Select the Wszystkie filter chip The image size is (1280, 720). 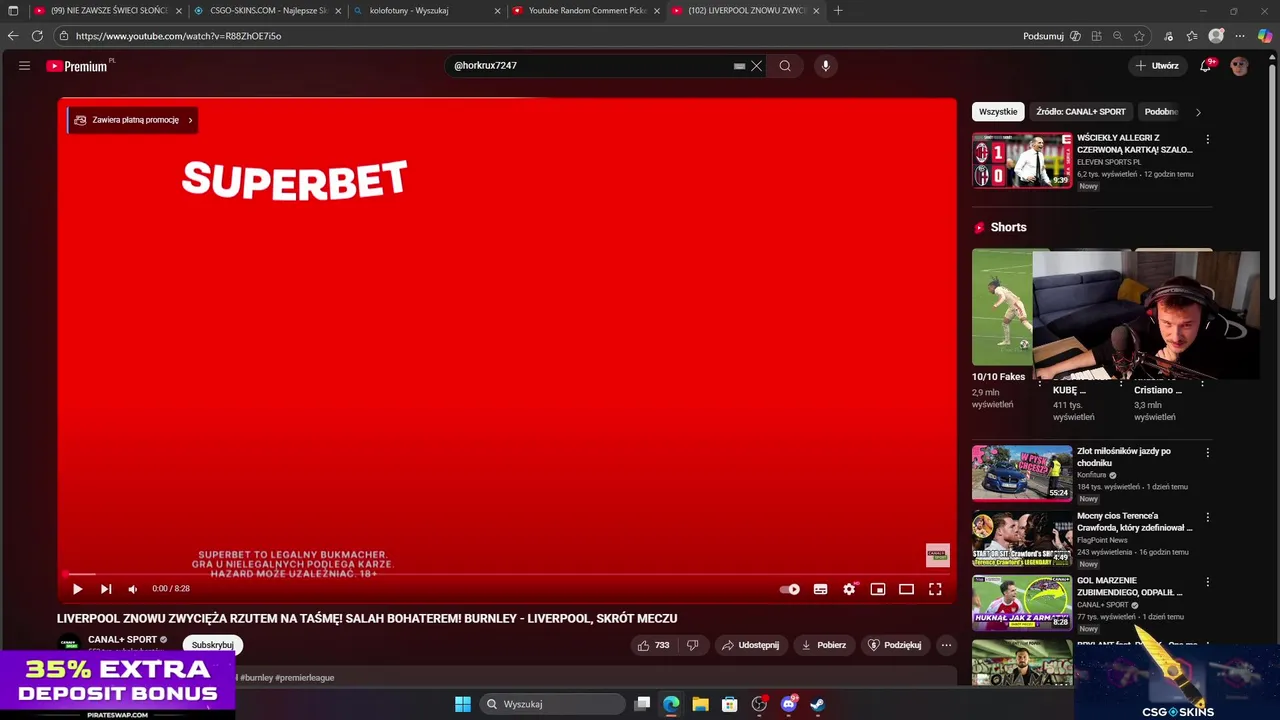998,112
